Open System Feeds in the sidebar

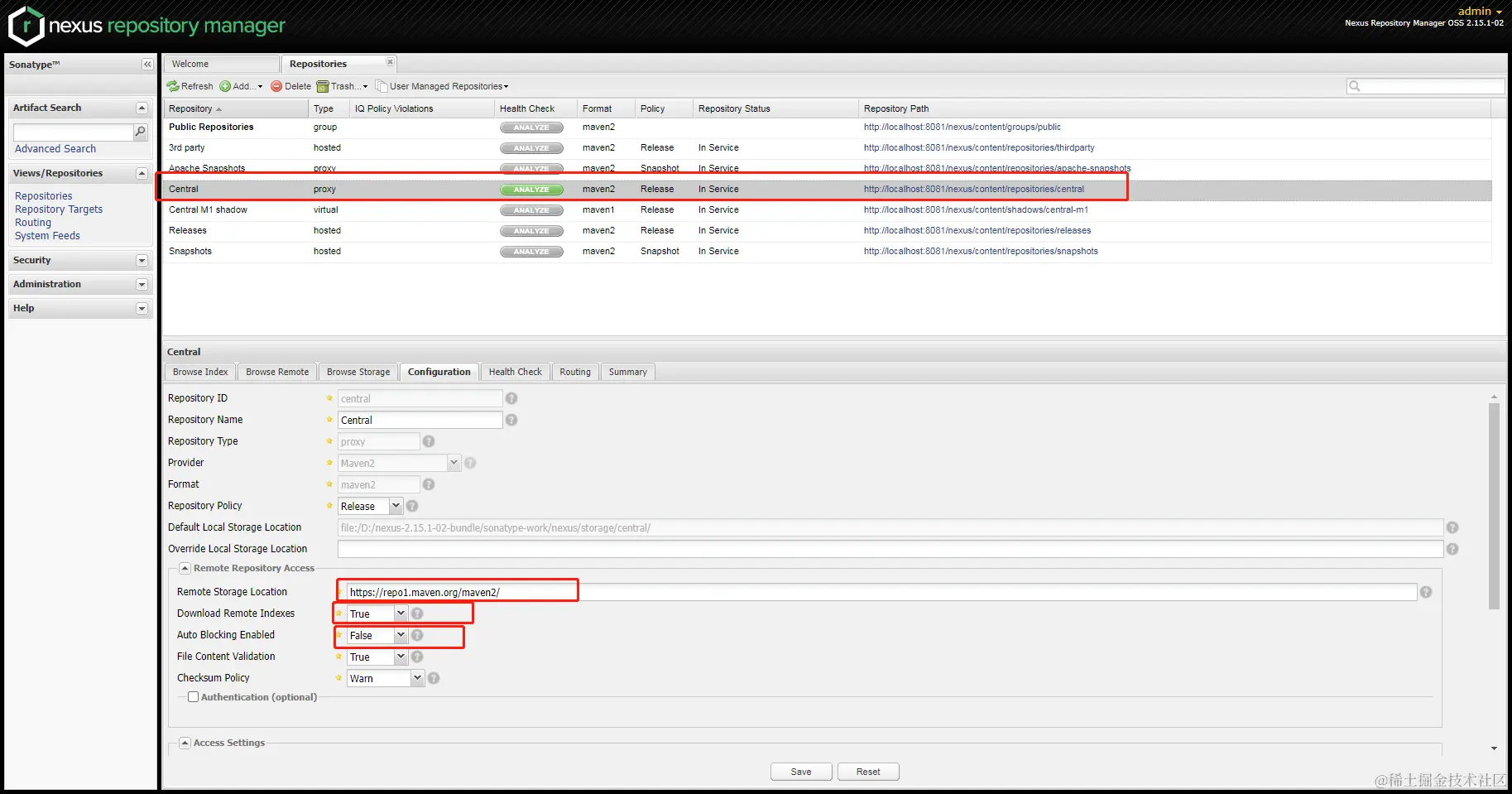tap(47, 236)
